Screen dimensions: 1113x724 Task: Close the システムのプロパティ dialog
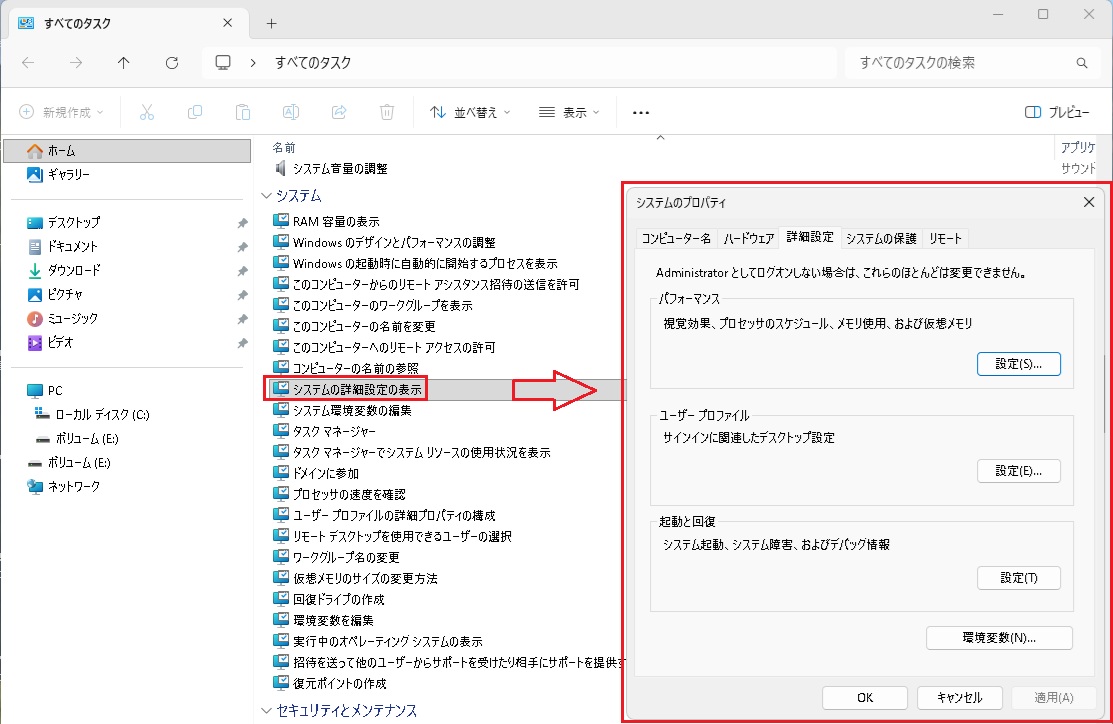[1089, 202]
